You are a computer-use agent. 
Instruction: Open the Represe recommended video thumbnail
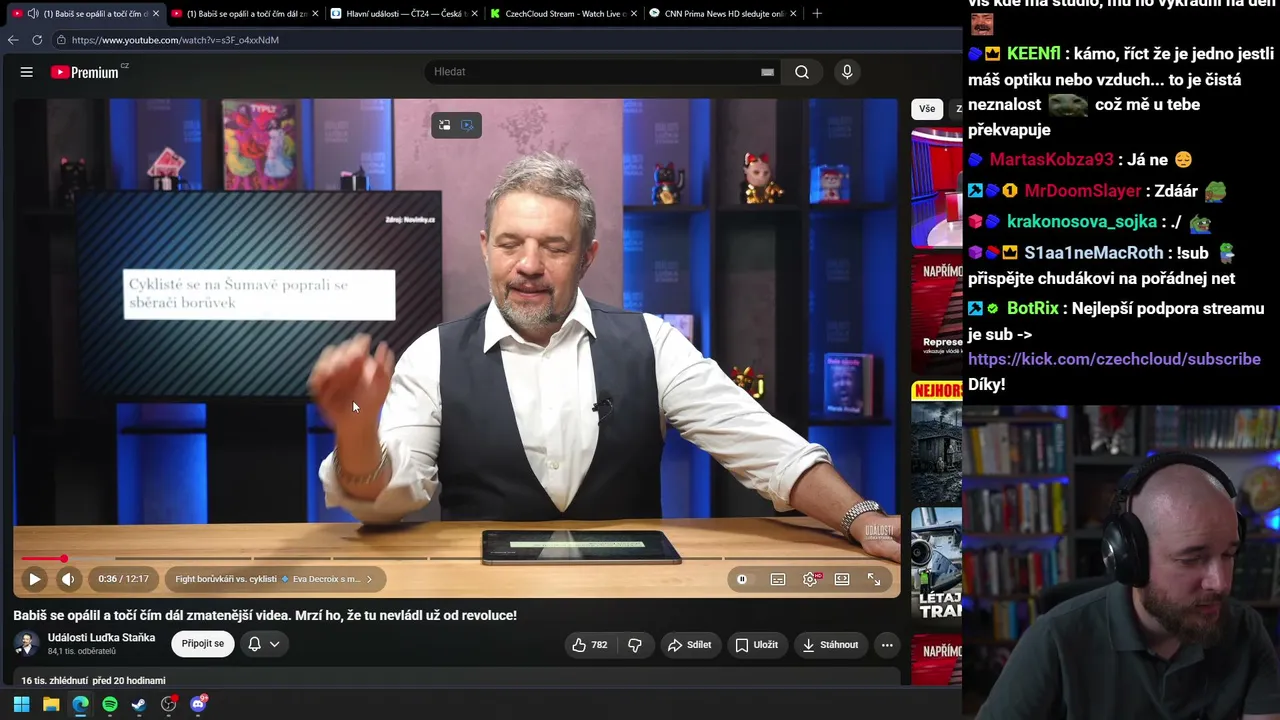tap(936, 313)
